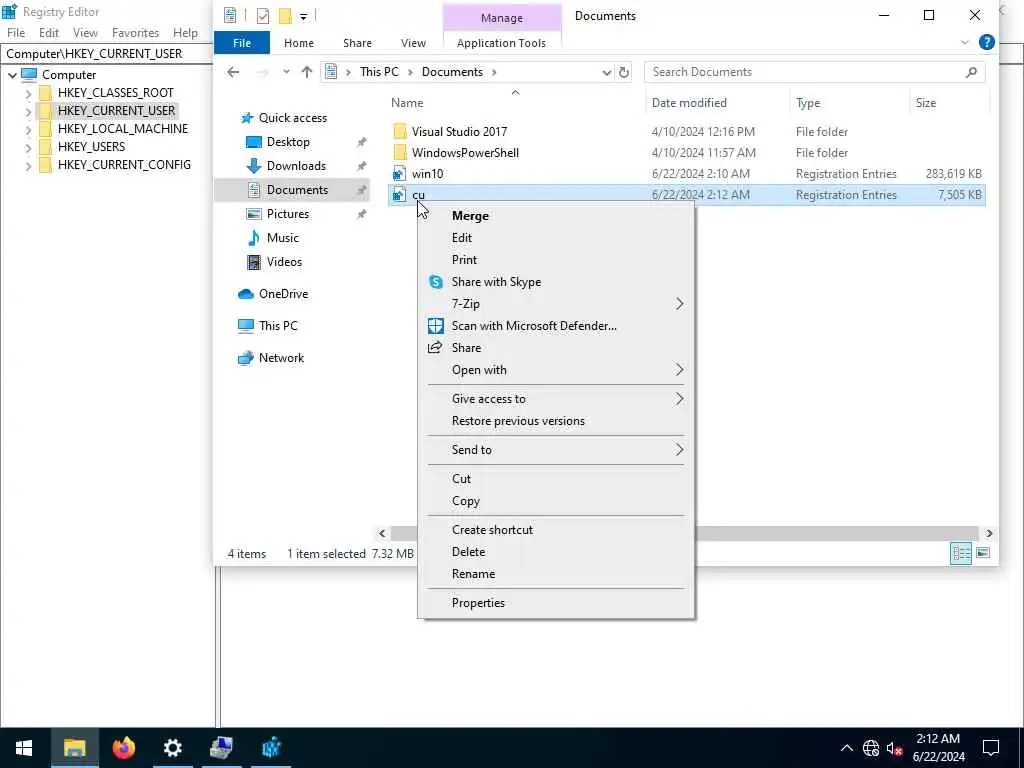Switch to large thumbnails view icon
This screenshot has width=1024, height=768.
(983, 554)
